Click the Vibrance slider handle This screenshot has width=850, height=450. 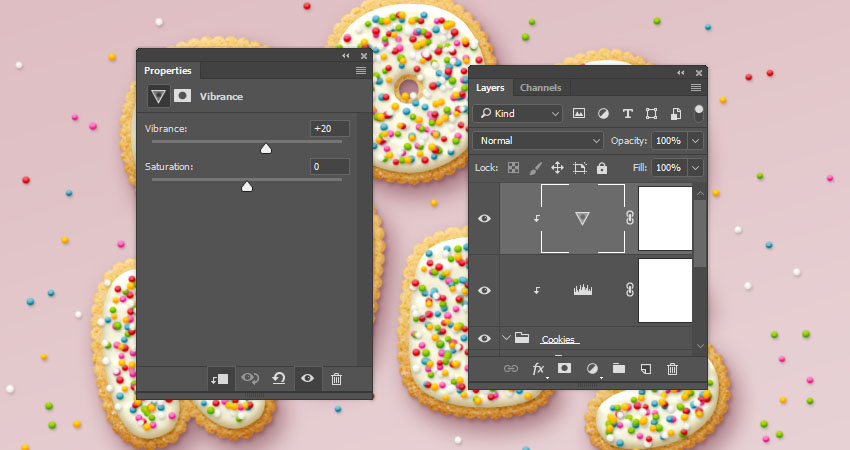266,149
